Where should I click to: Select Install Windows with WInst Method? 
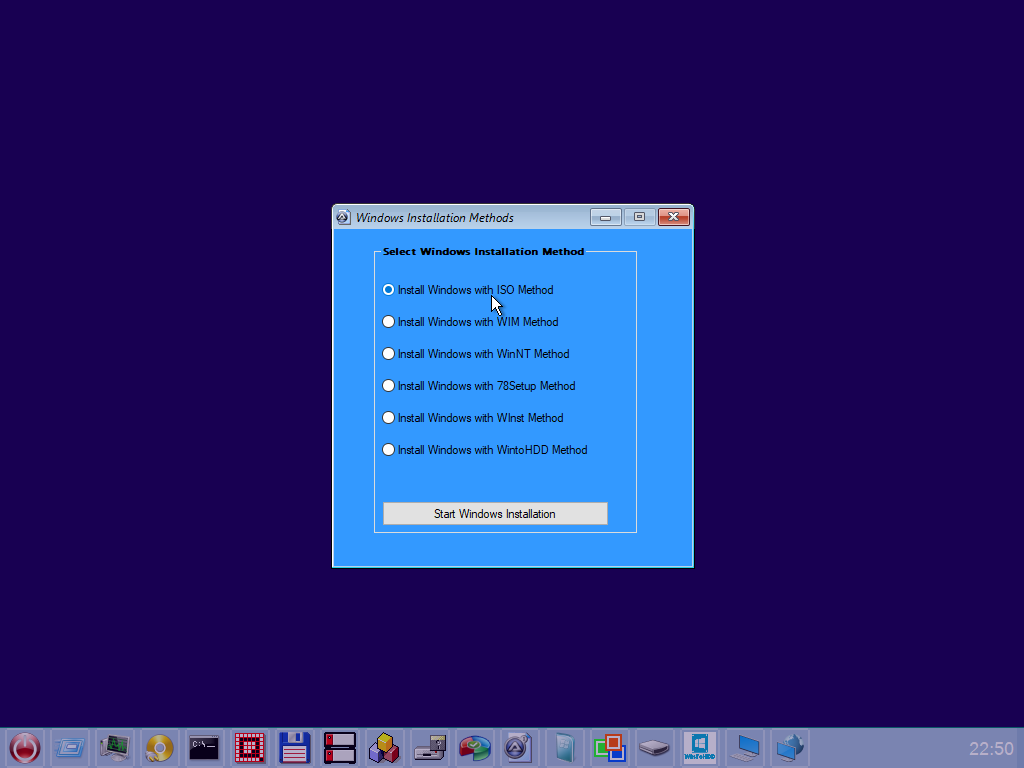pos(473,417)
